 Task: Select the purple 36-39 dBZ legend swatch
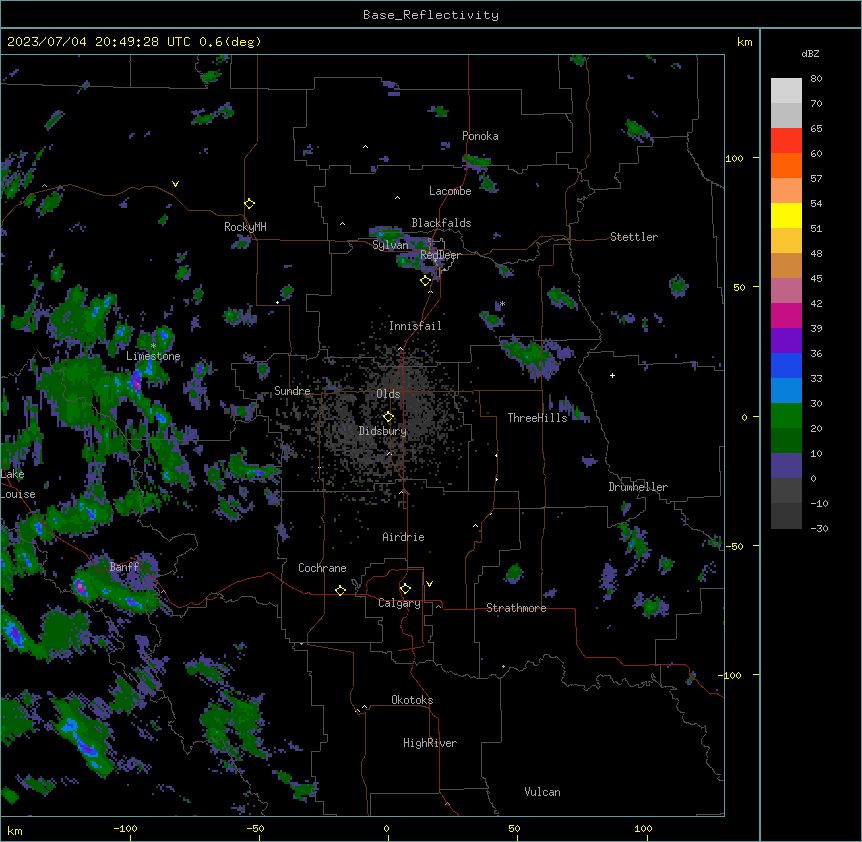point(786,341)
